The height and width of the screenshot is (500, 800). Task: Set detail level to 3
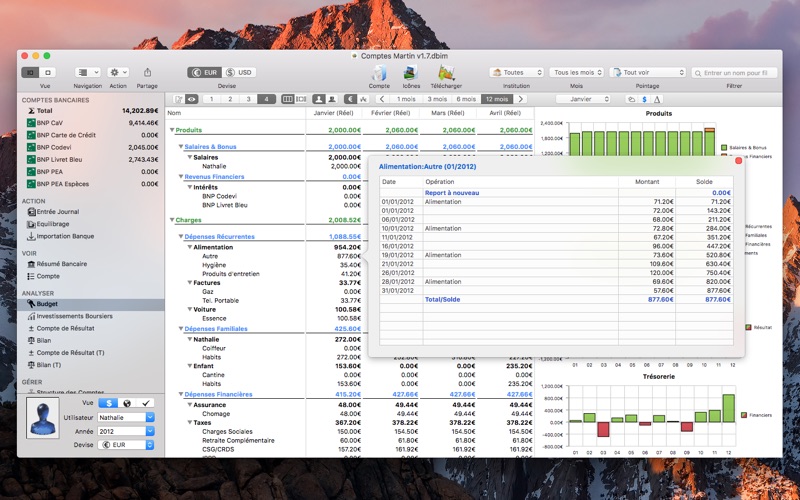tap(248, 99)
